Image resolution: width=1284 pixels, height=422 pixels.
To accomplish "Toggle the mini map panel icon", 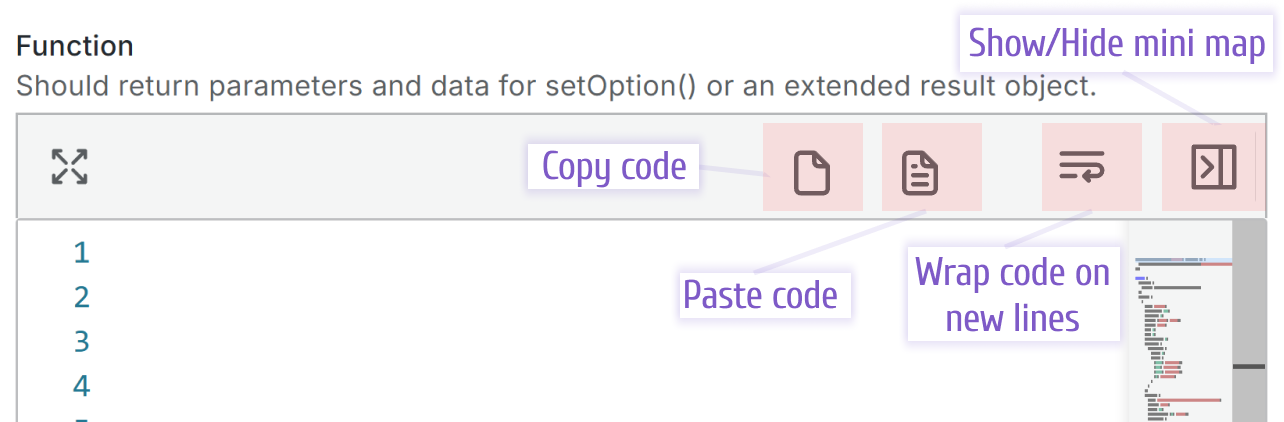I will click(x=1214, y=167).
